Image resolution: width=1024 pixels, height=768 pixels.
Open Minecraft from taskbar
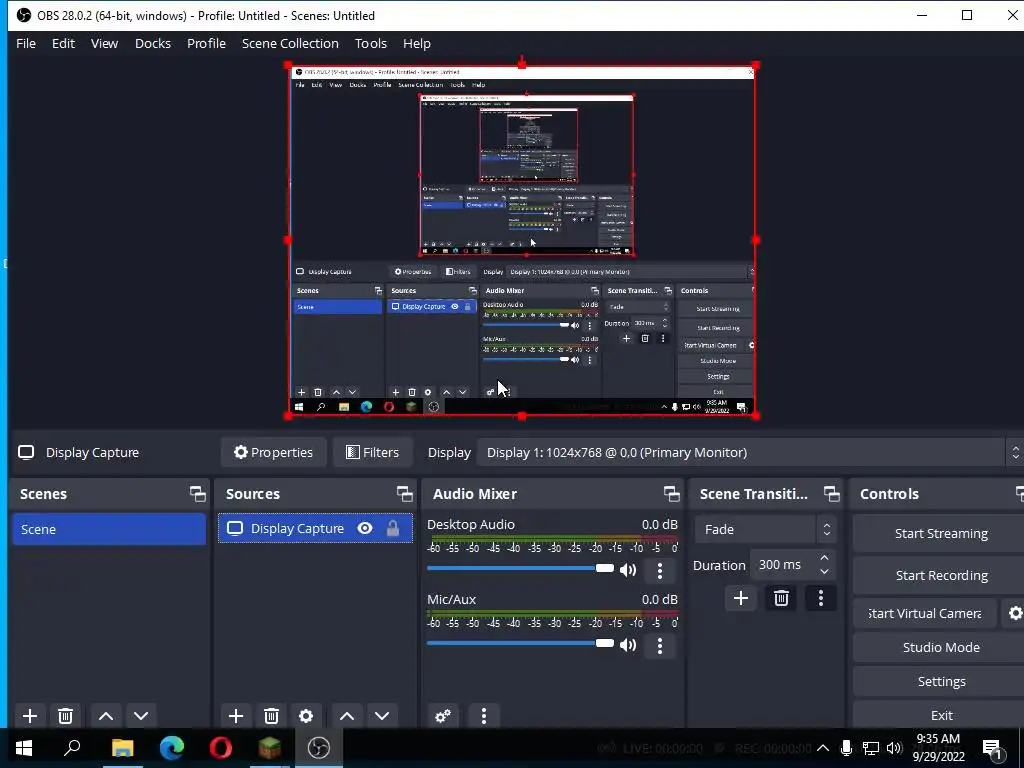(270, 748)
